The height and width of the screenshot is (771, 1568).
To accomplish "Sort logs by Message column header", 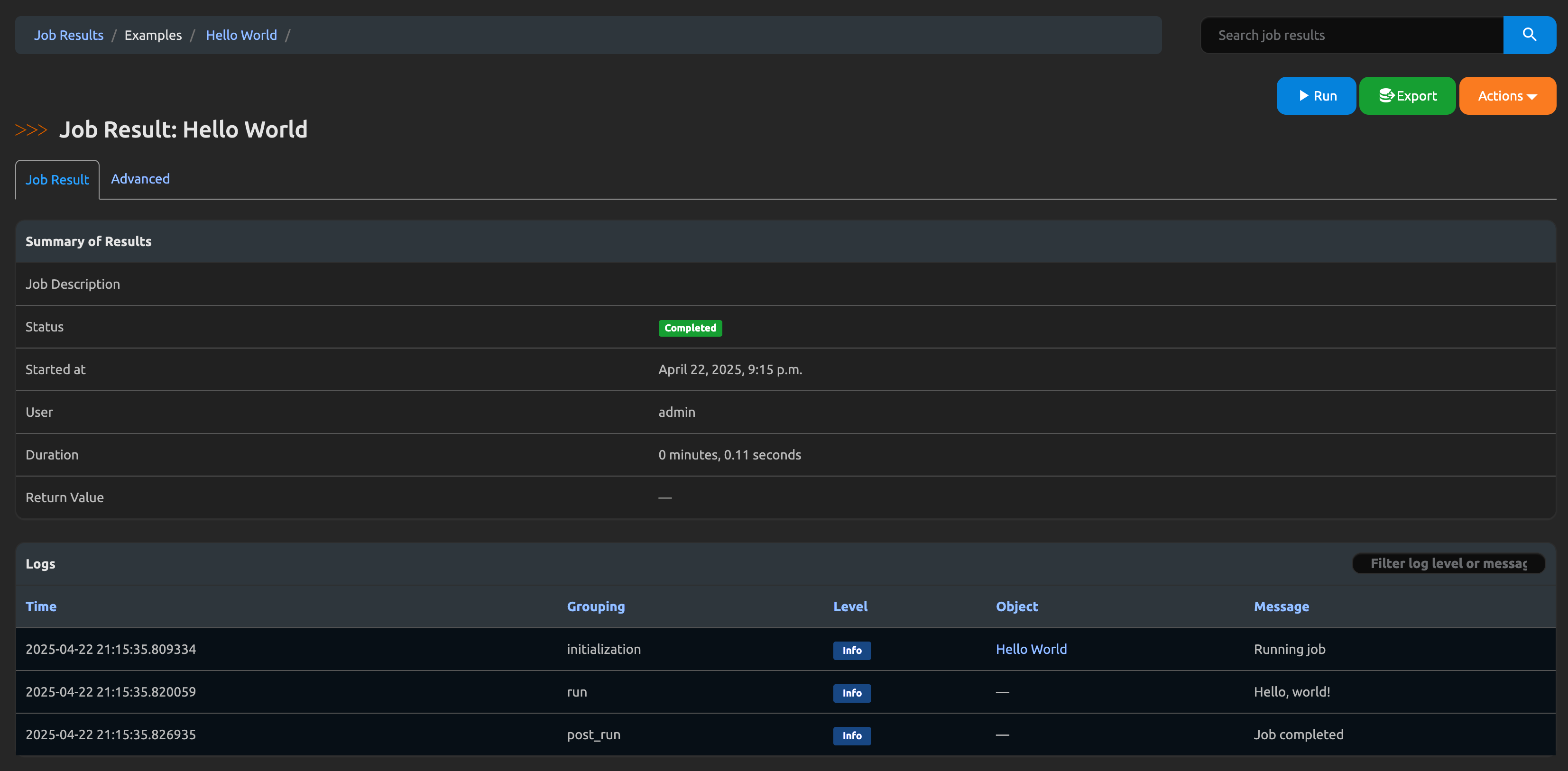I will [x=1281, y=606].
